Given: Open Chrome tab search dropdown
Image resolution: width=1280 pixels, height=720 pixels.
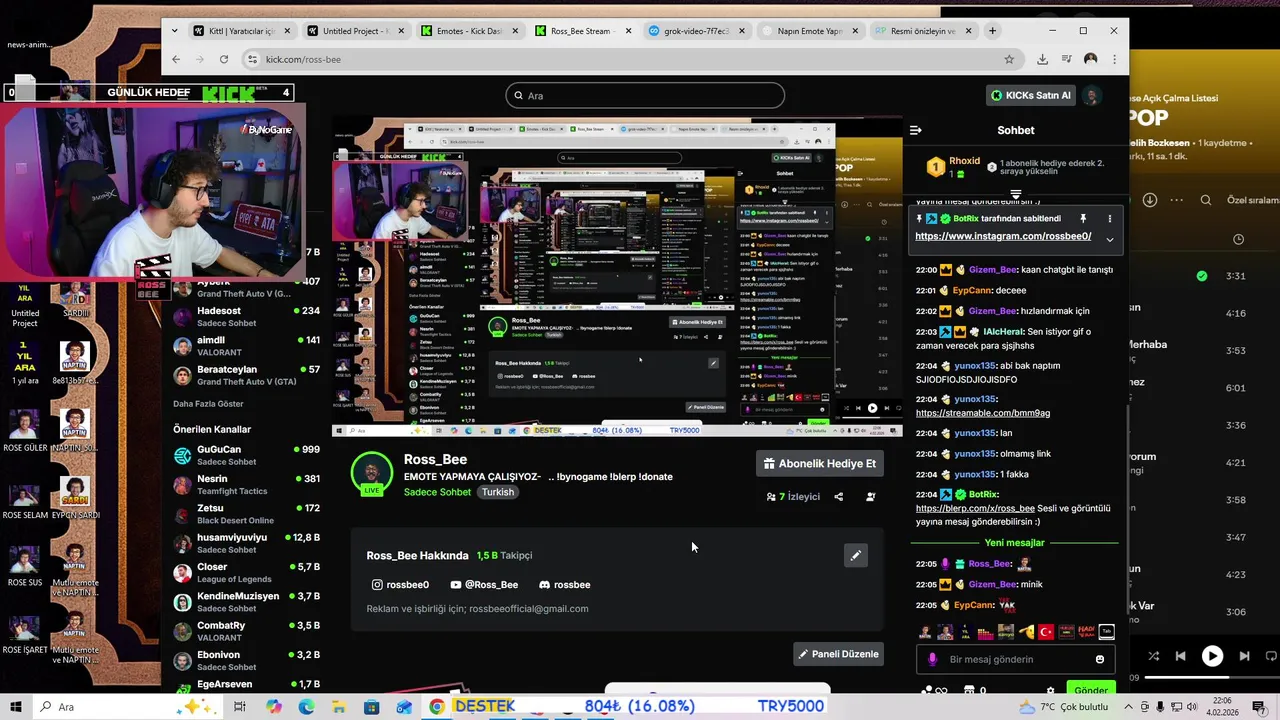Looking at the screenshot, I should click(x=175, y=31).
